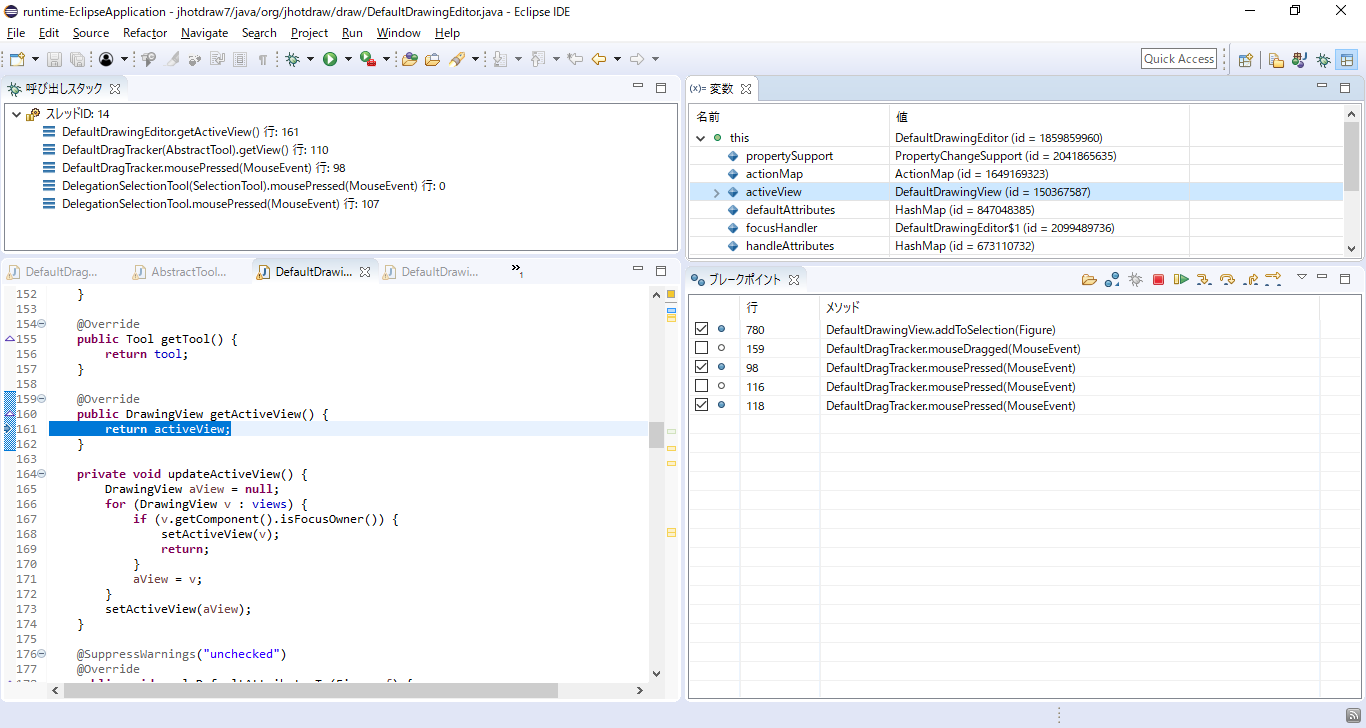Switch to the Resource perspective icon
This screenshot has height=728, width=1366.
[x=1276, y=59]
